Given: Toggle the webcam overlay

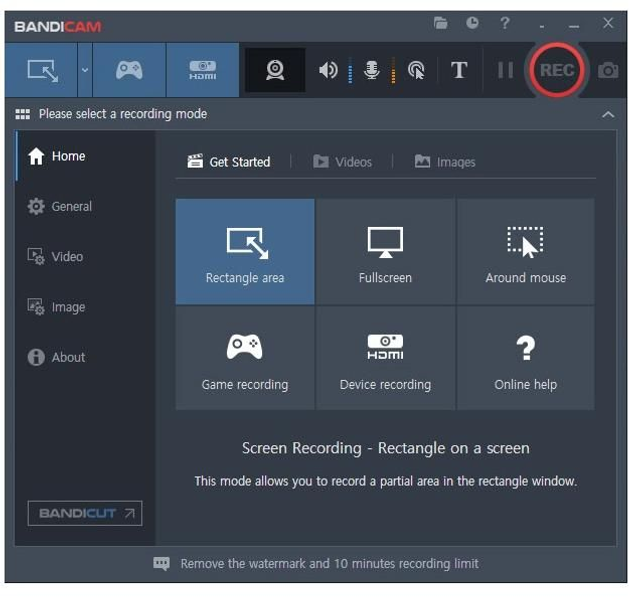Looking at the screenshot, I should coord(274,70).
